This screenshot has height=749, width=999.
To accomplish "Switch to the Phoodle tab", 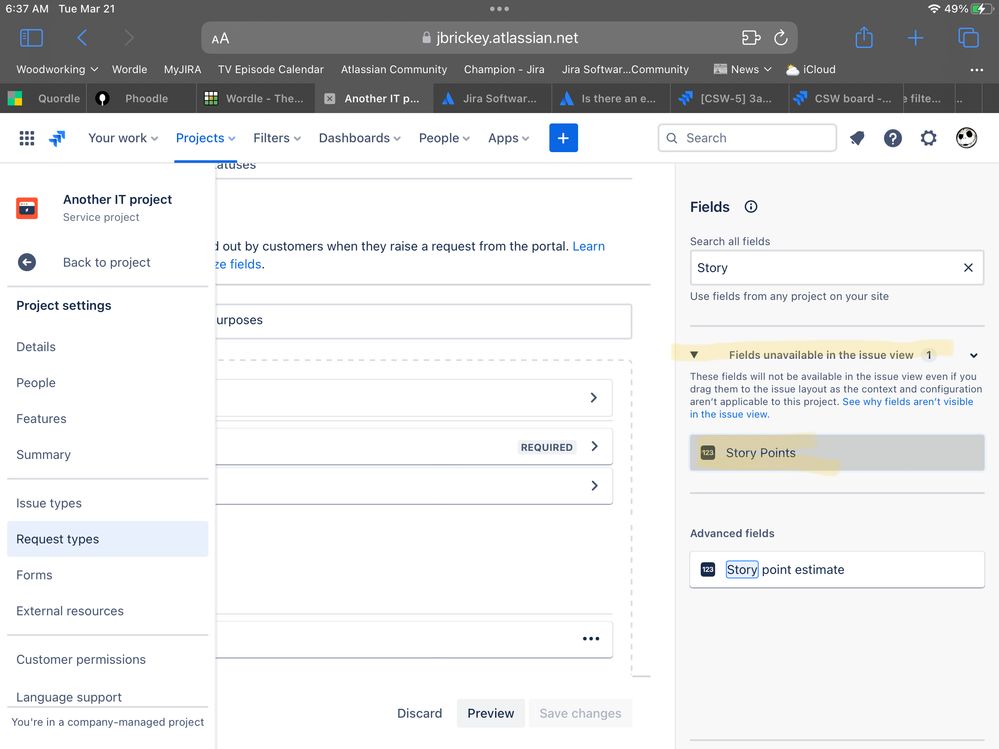I will (140, 99).
